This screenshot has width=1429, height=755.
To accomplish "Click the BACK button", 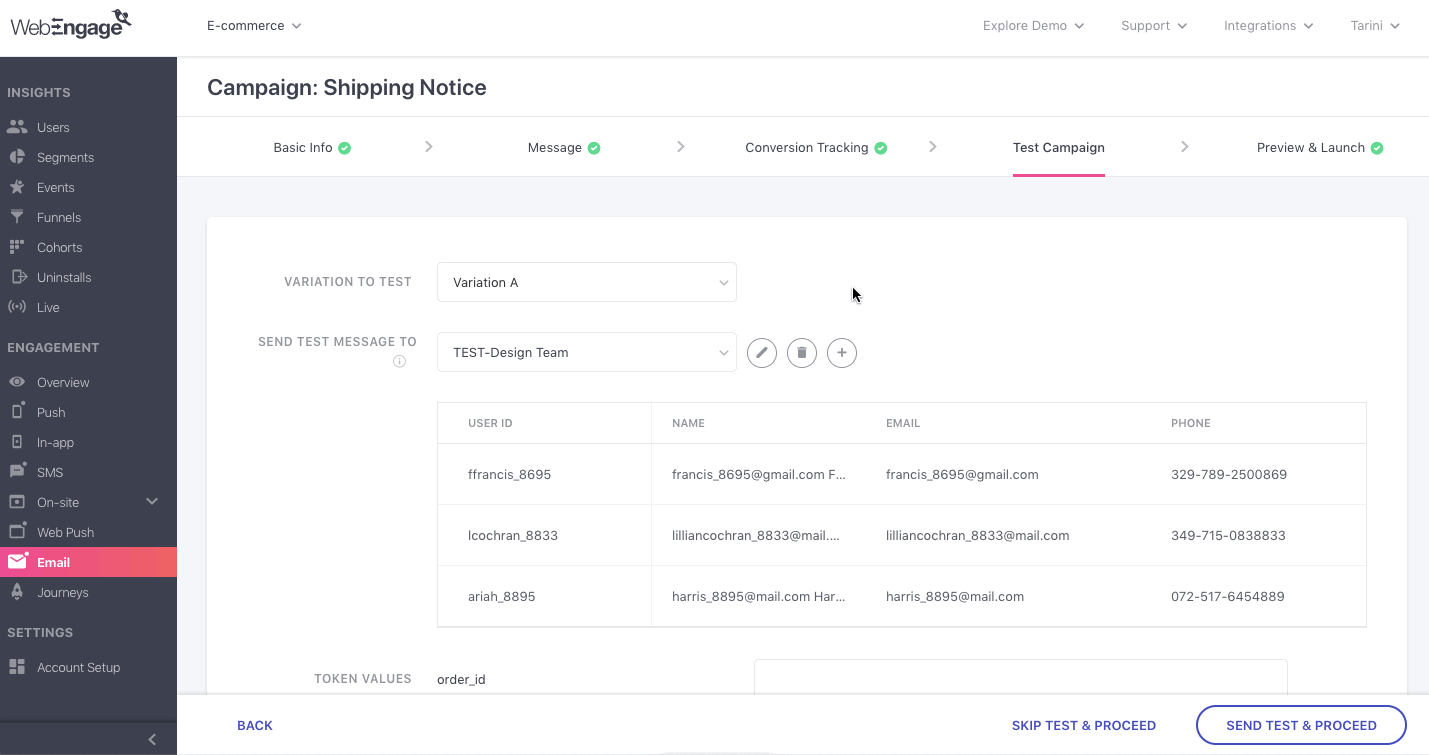I will [255, 725].
